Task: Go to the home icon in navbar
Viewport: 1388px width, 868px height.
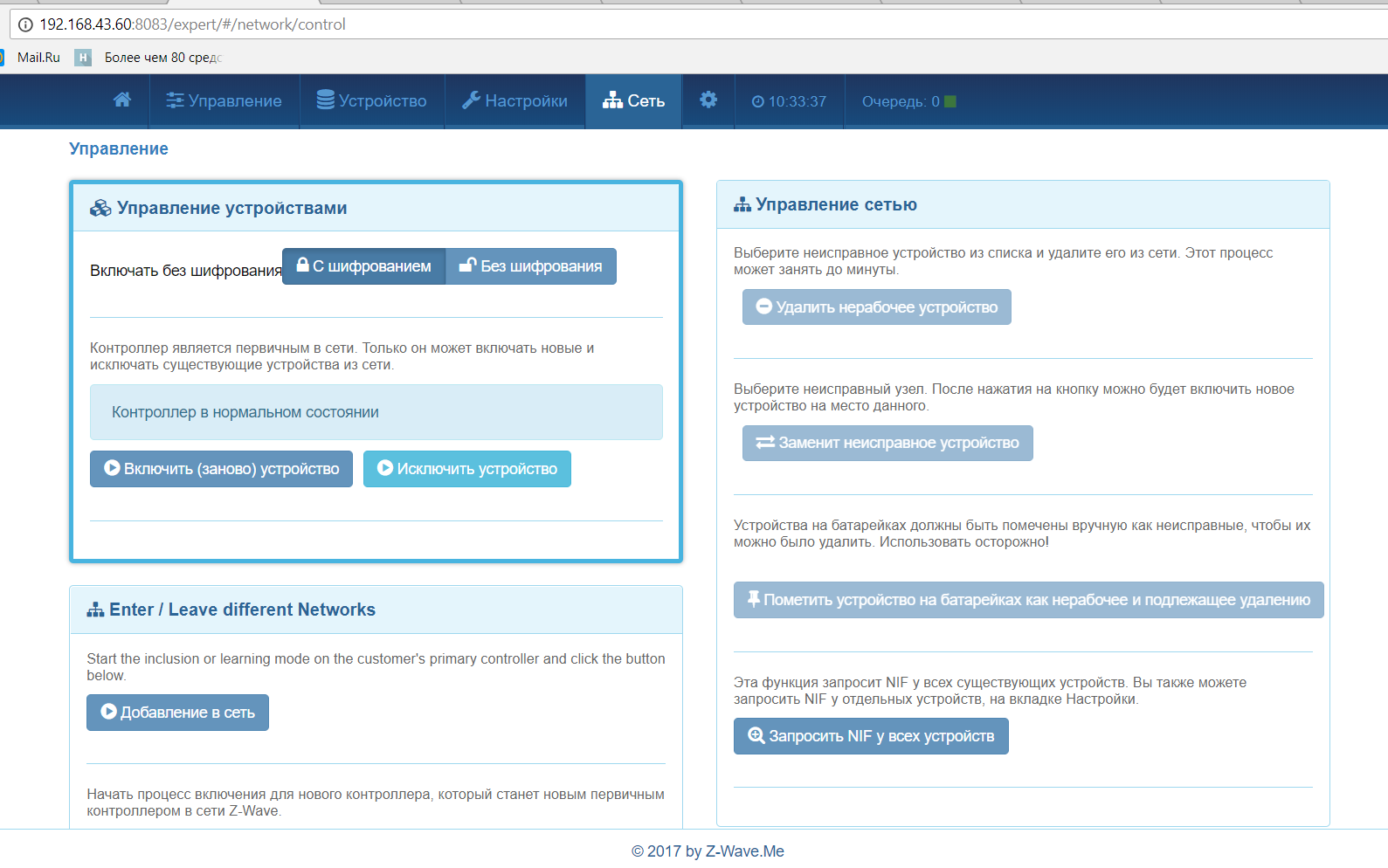Action: coord(122,100)
